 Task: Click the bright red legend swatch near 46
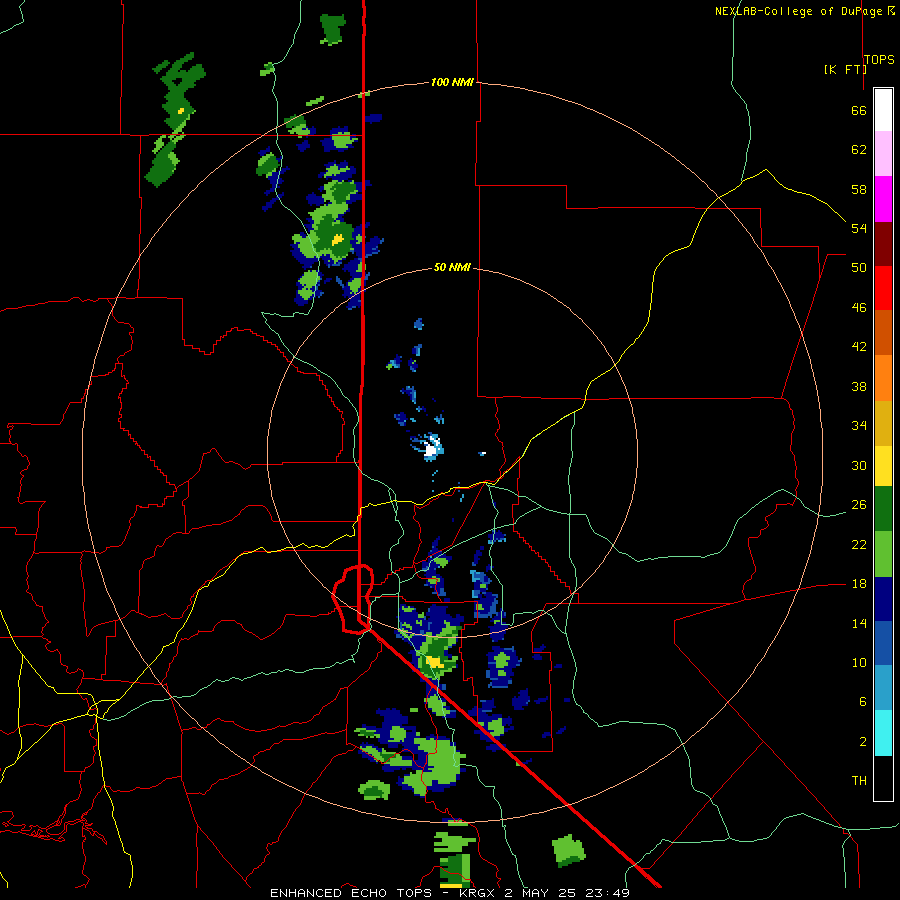pos(883,288)
